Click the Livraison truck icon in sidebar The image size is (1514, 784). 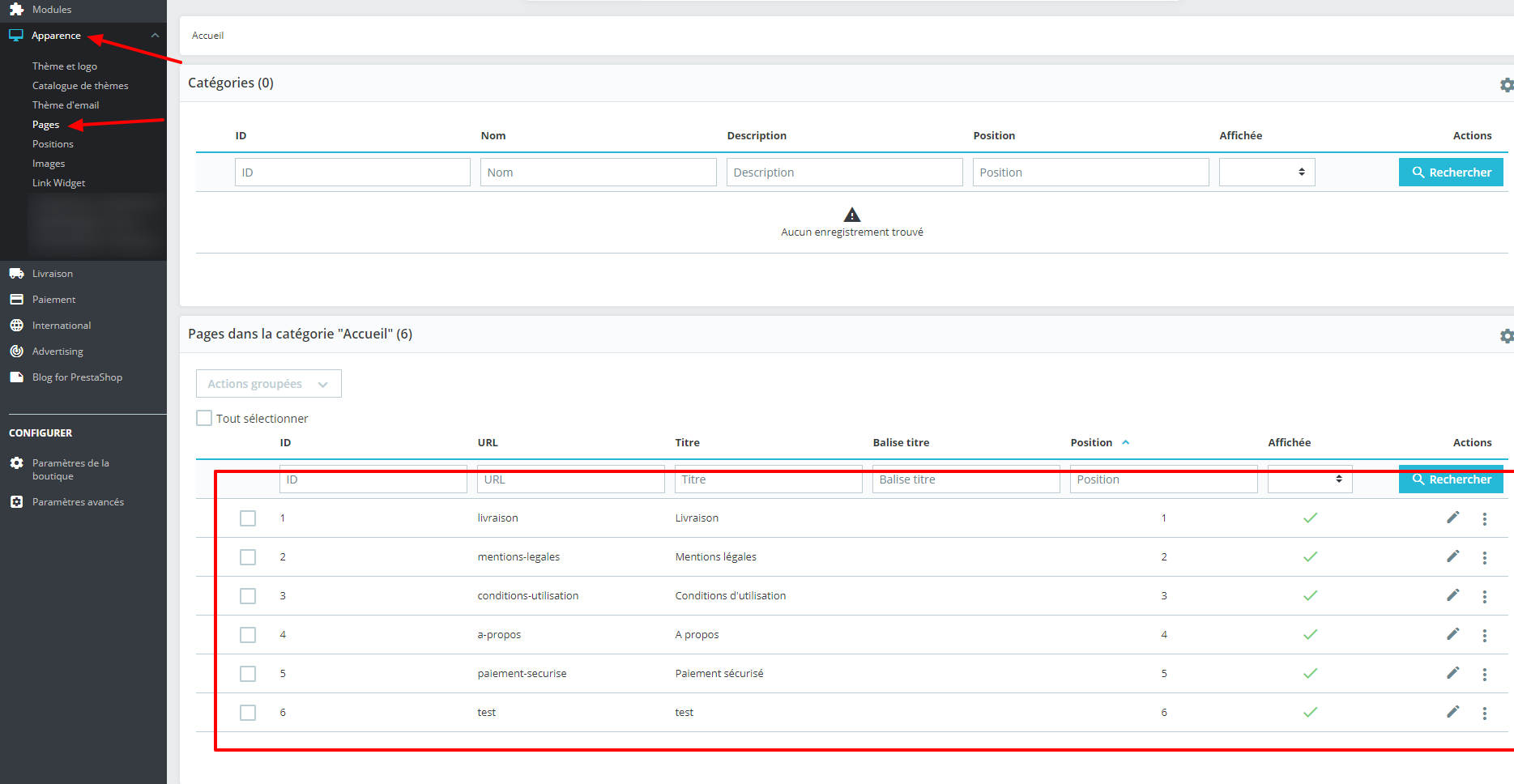[x=16, y=274]
